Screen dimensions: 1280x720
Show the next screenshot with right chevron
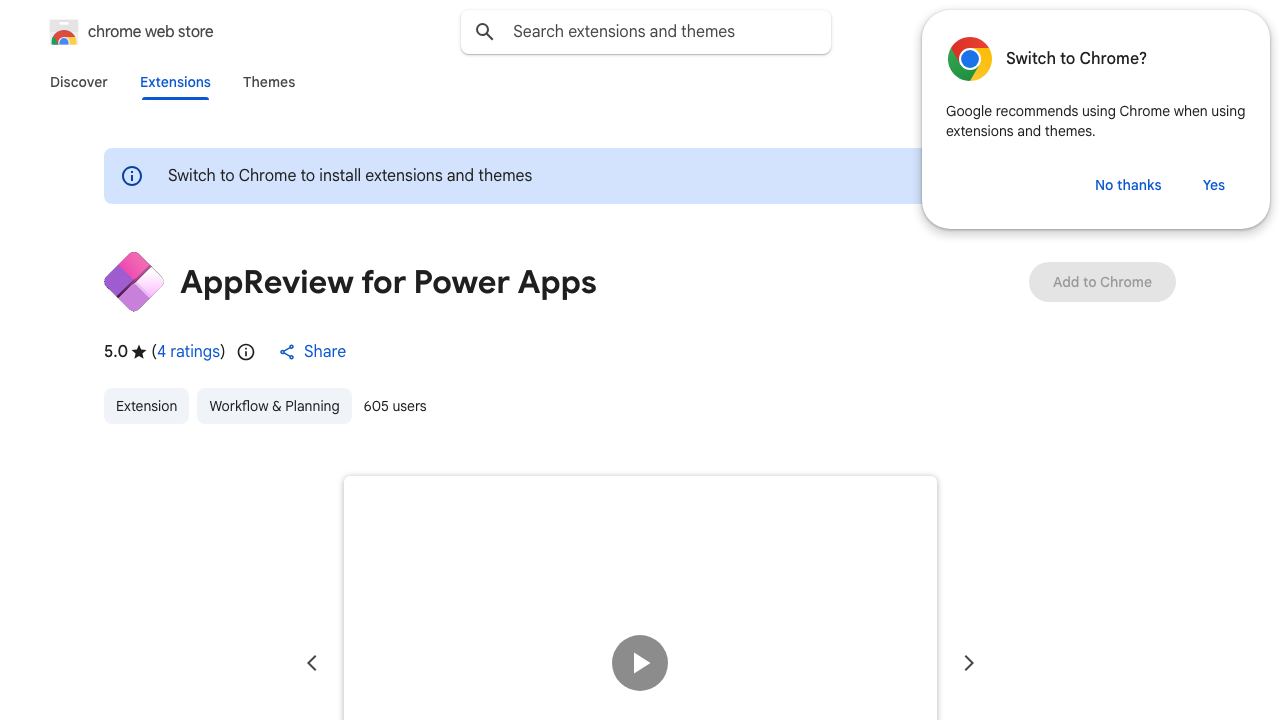pos(968,663)
